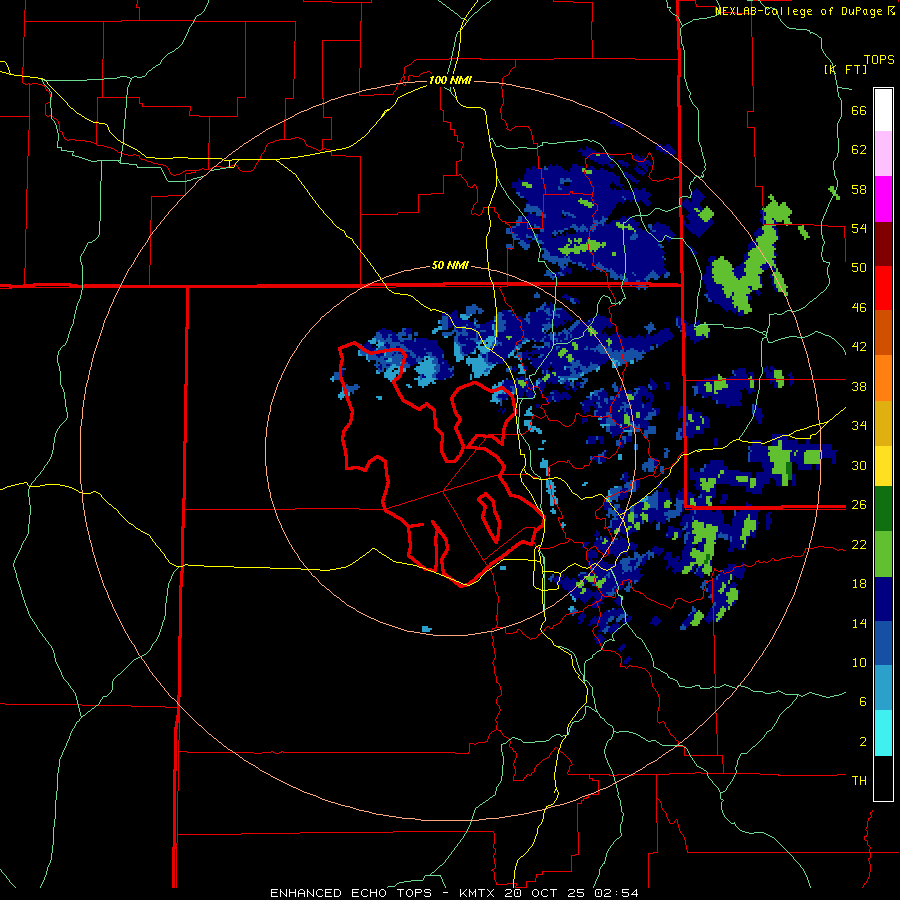The image size is (900, 900).
Task: Click the legend value "6"
Action: pyautogui.click(x=862, y=702)
